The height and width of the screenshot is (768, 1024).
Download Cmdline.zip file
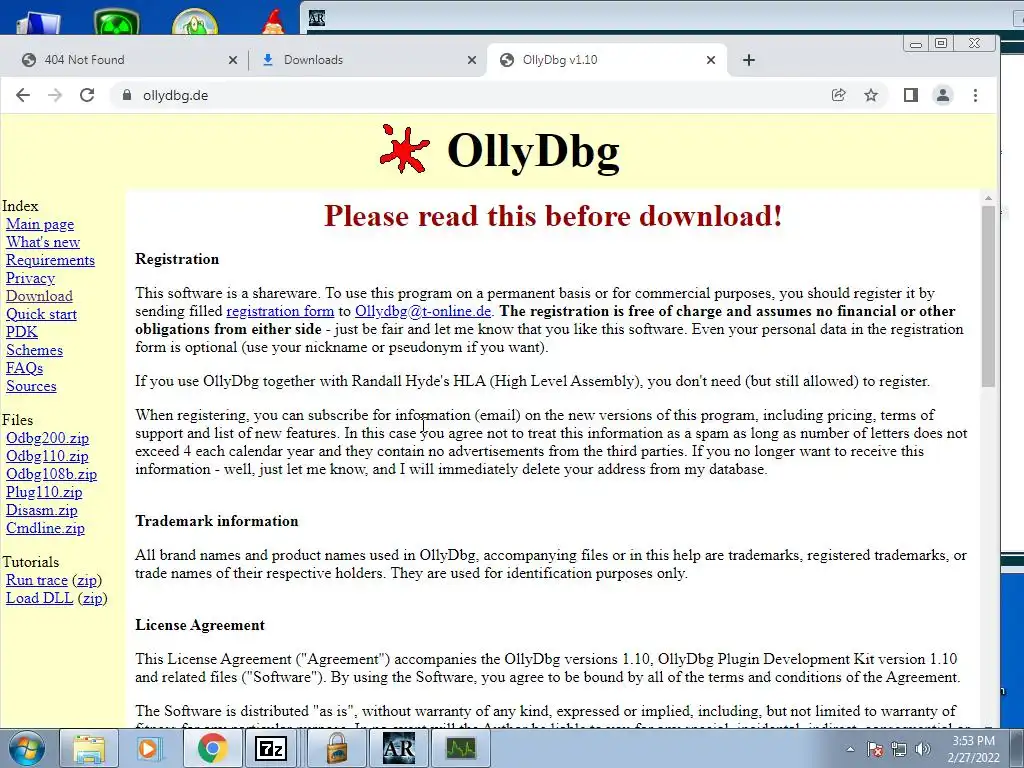click(45, 528)
